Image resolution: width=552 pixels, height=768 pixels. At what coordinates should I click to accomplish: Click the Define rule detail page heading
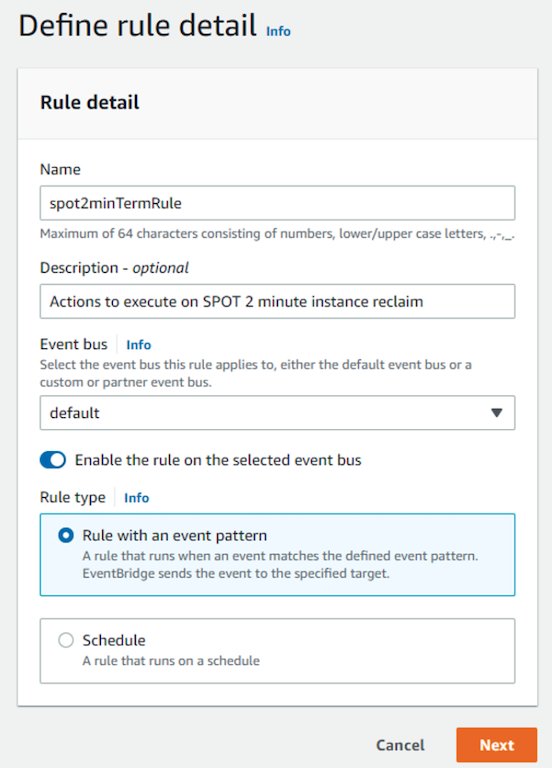(x=138, y=25)
